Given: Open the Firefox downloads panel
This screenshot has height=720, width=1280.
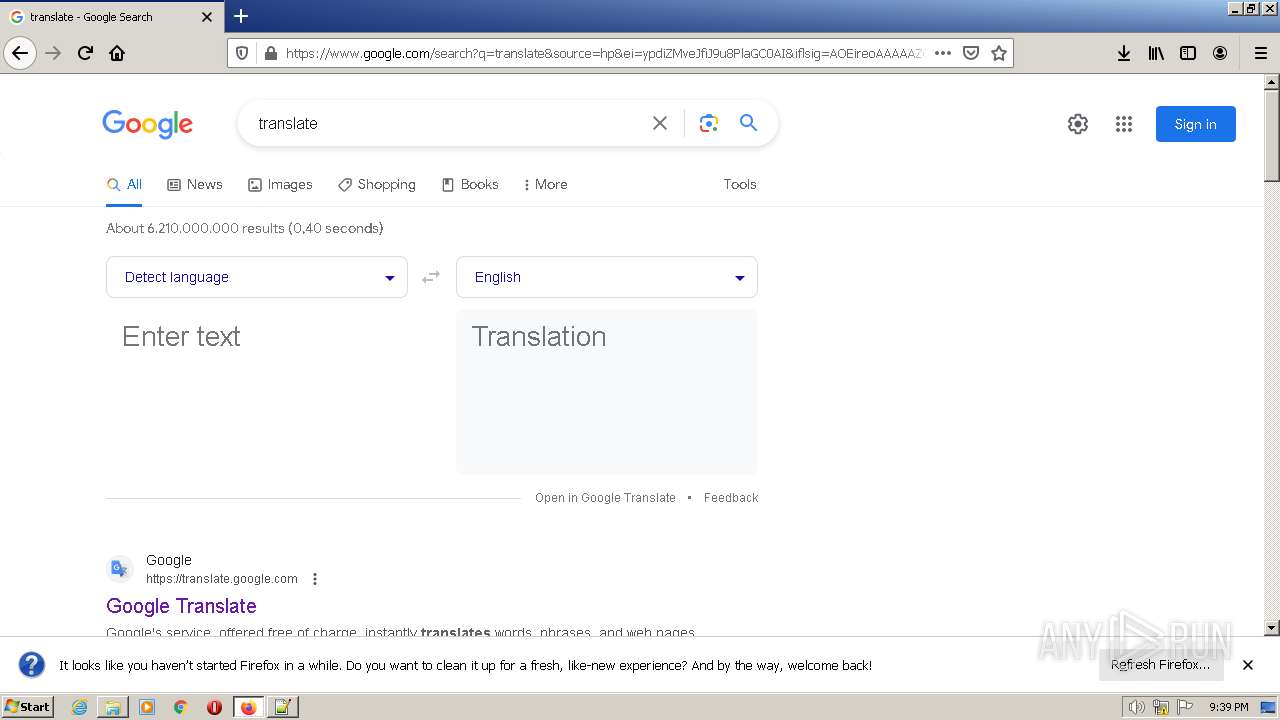Looking at the screenshot, I should tap(1124, 53).
